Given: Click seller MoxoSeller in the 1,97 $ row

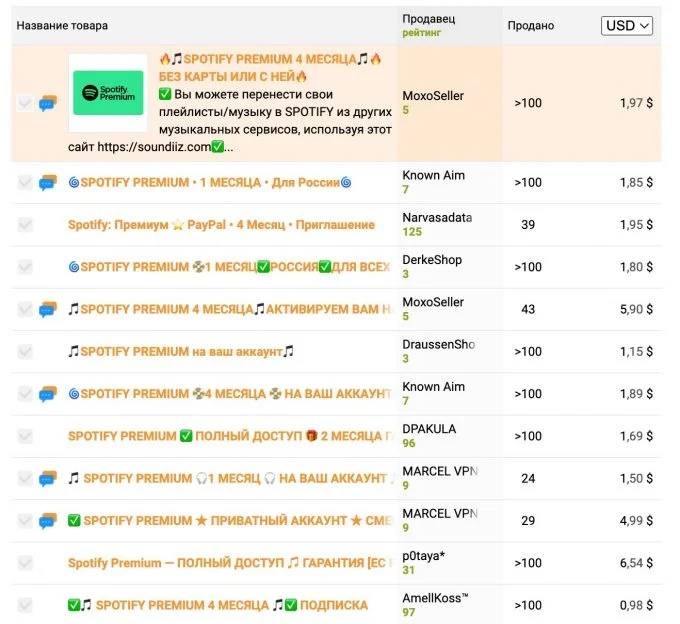Looking at the screenshot, I should 433,96.
